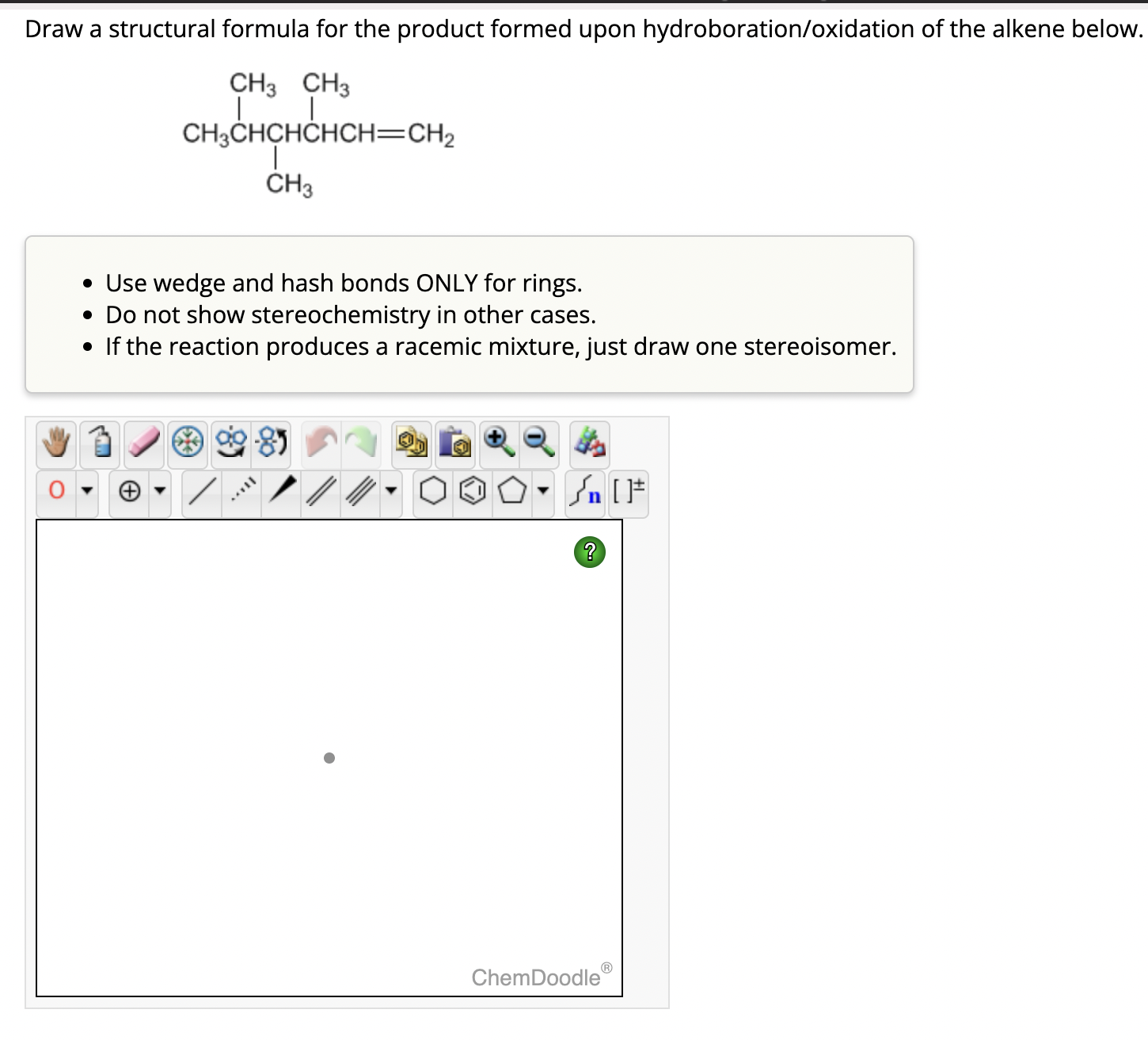Select the single bond tool
The height and width of the screenshot is (1040, 1148).
tap(202, 492)
